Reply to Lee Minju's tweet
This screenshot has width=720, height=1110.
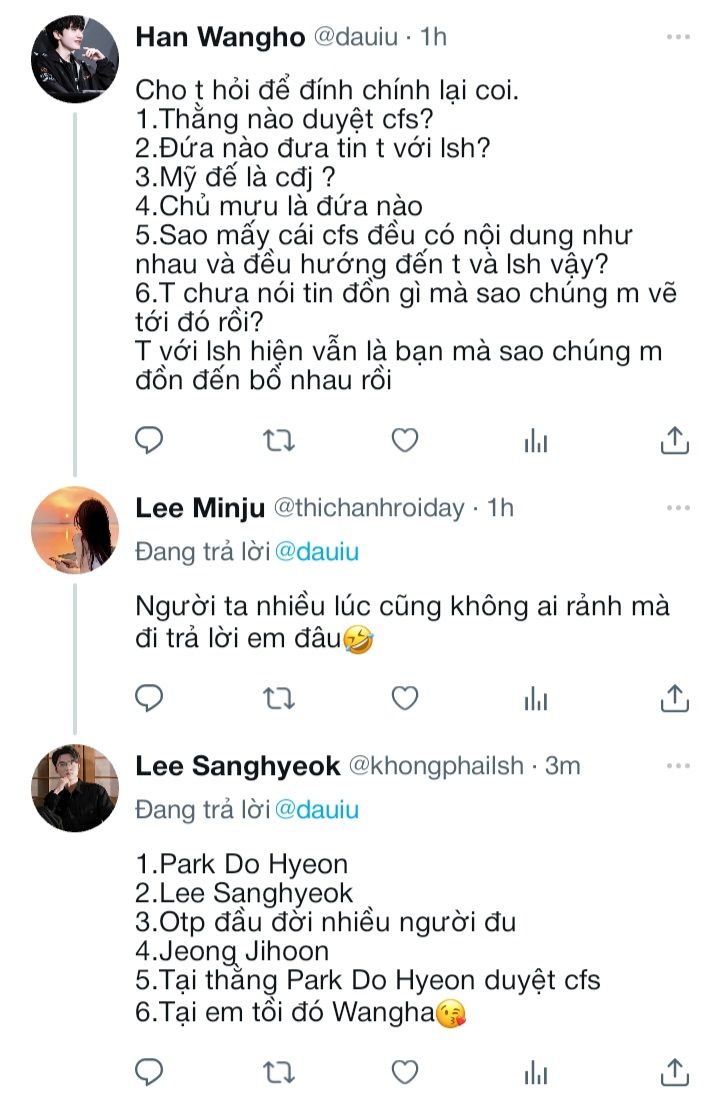tap(149, 697)
